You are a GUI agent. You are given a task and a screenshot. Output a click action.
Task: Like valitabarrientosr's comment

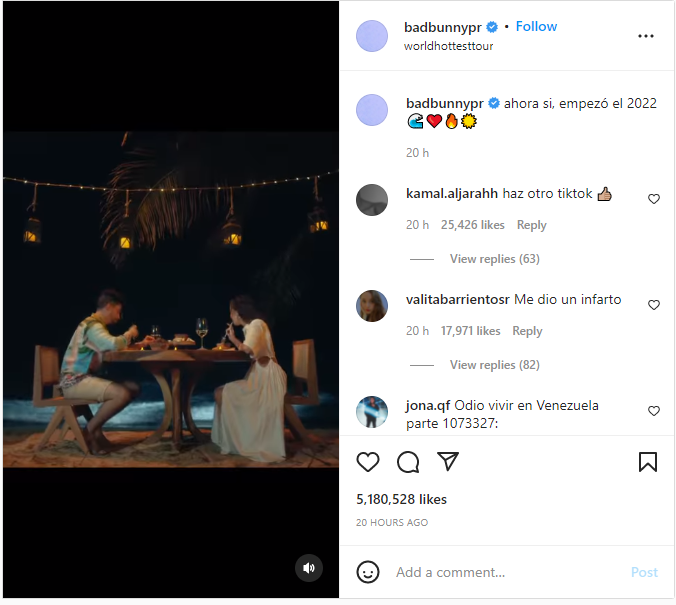[x=654, y=305]
